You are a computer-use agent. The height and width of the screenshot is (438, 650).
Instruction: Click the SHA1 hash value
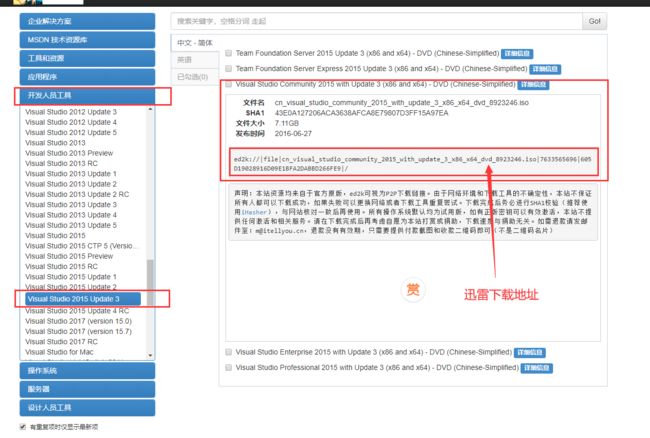point(361,113)
